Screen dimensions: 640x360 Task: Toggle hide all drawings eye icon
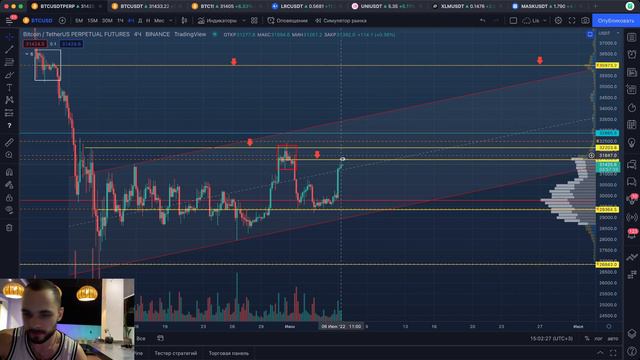click(9, 210)
